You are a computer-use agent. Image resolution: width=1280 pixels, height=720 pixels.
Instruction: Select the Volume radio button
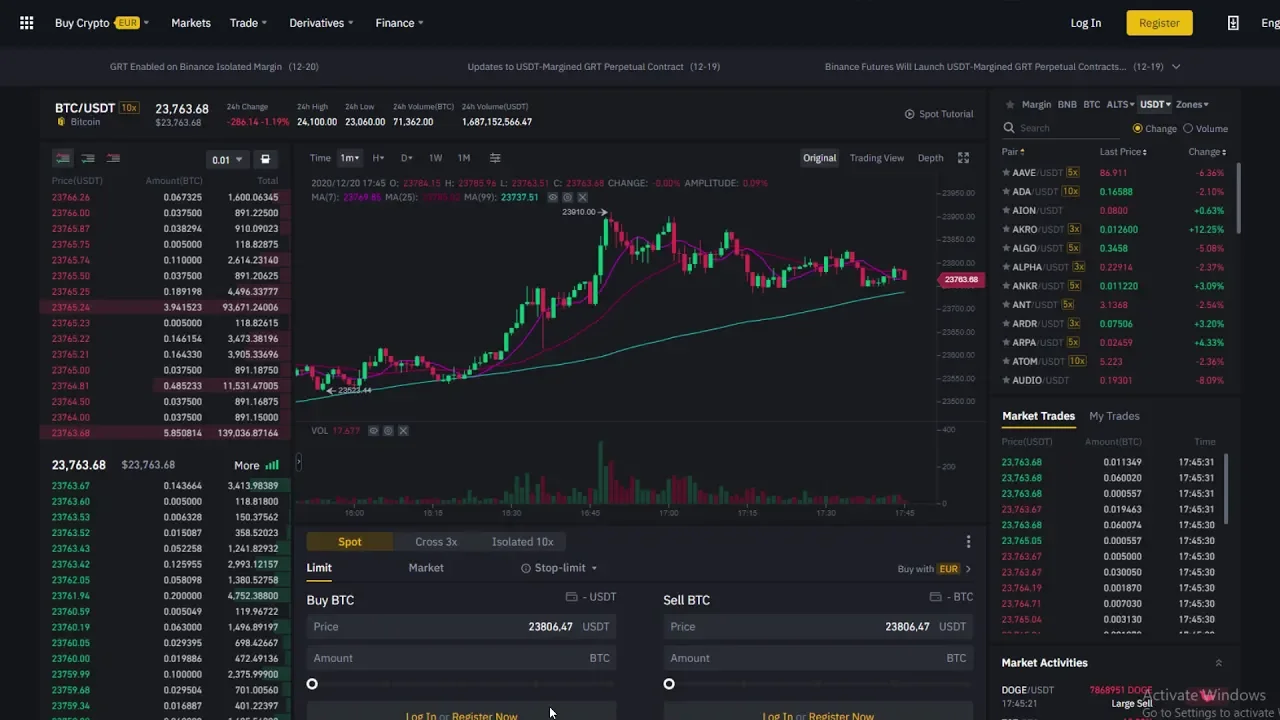pyautogui.click(x=1188, y=128)
